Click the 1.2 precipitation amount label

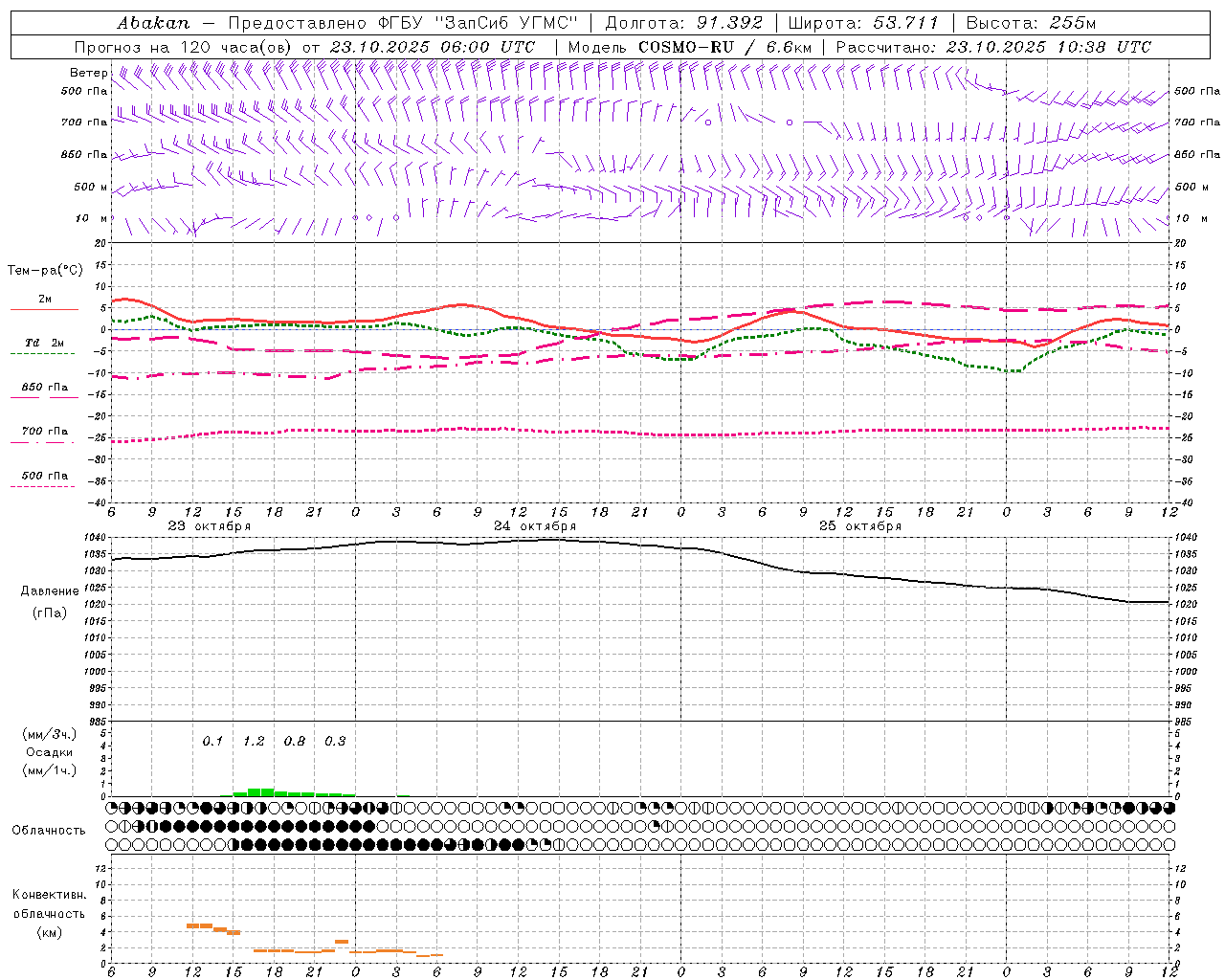point(254,741)
